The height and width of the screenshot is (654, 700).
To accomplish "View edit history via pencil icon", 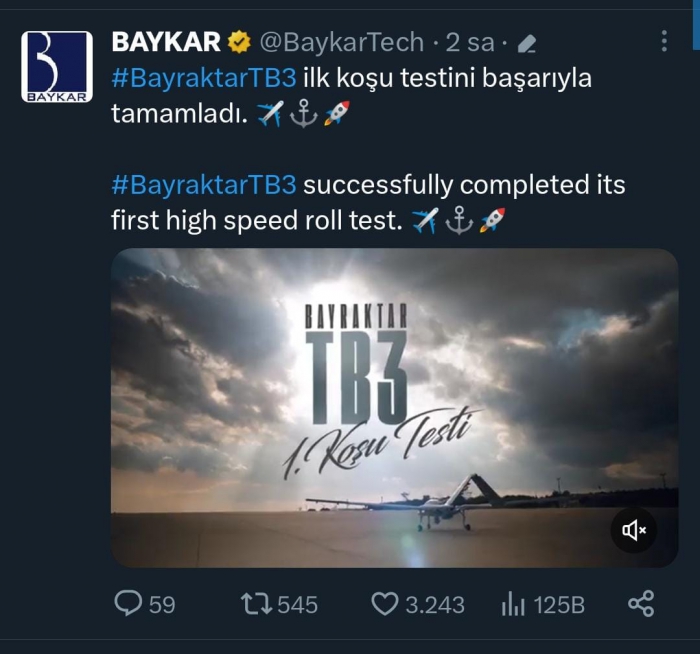I will pos(527,43).
